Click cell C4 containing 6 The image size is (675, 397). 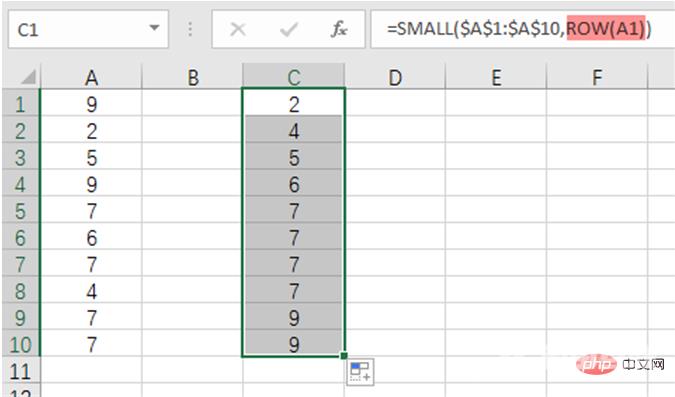tap(294, 183)
